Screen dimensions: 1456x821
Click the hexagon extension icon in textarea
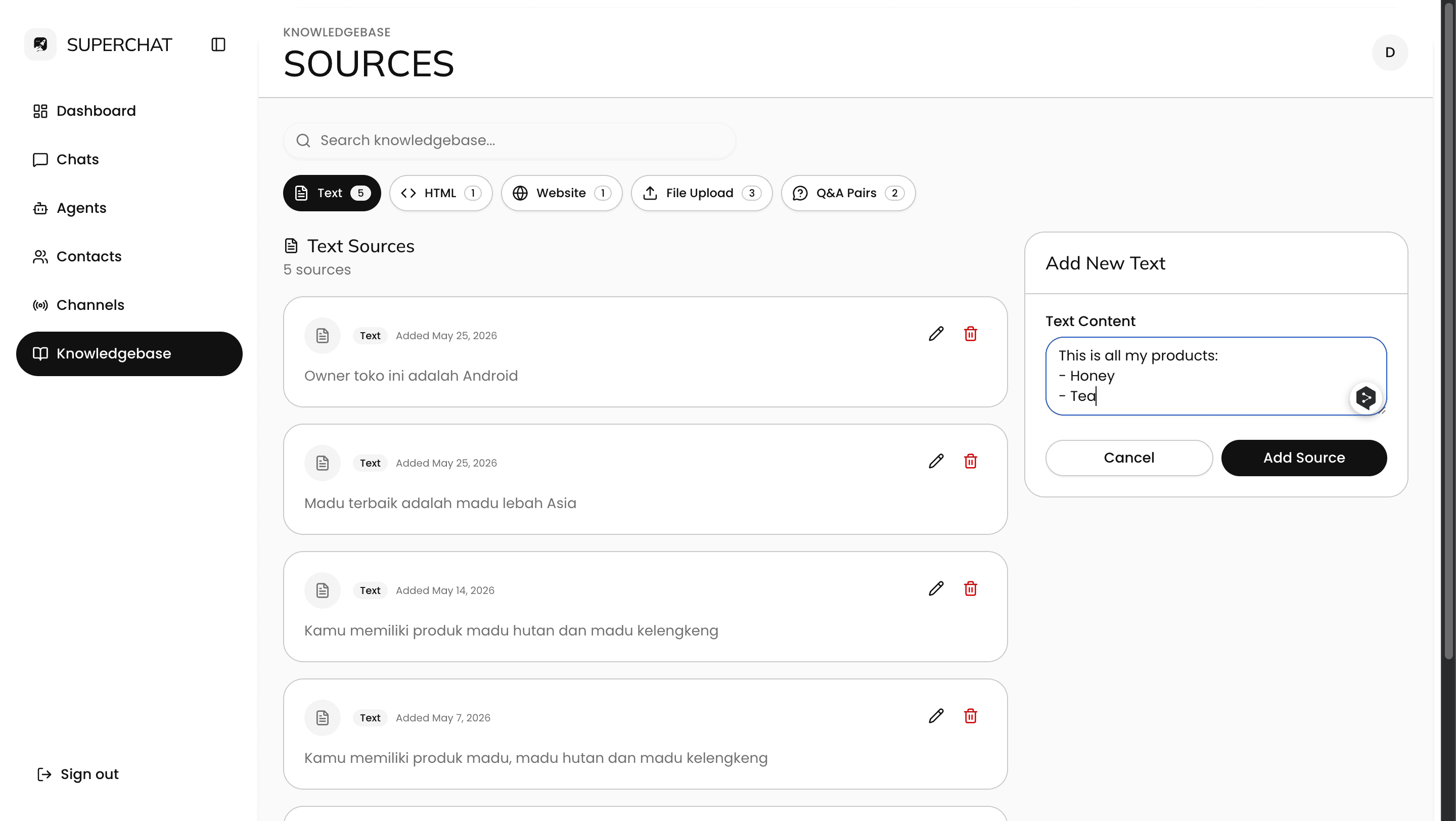[1366, 398]
